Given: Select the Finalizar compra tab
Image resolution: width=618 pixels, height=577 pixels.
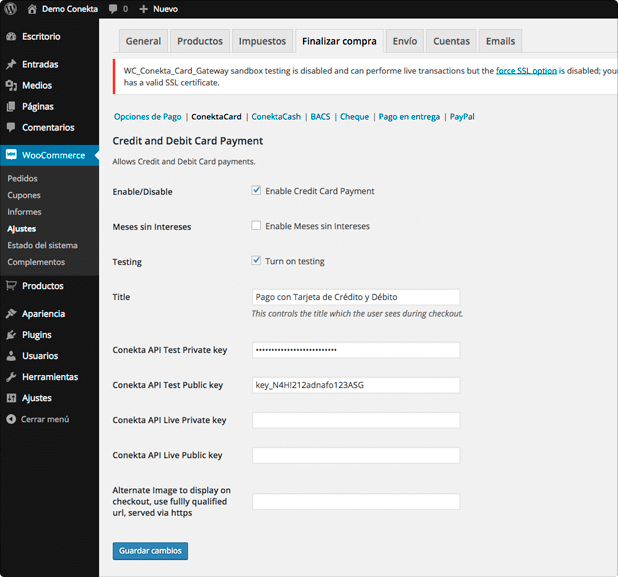Looking at the screenshot, I should (339, 41).
